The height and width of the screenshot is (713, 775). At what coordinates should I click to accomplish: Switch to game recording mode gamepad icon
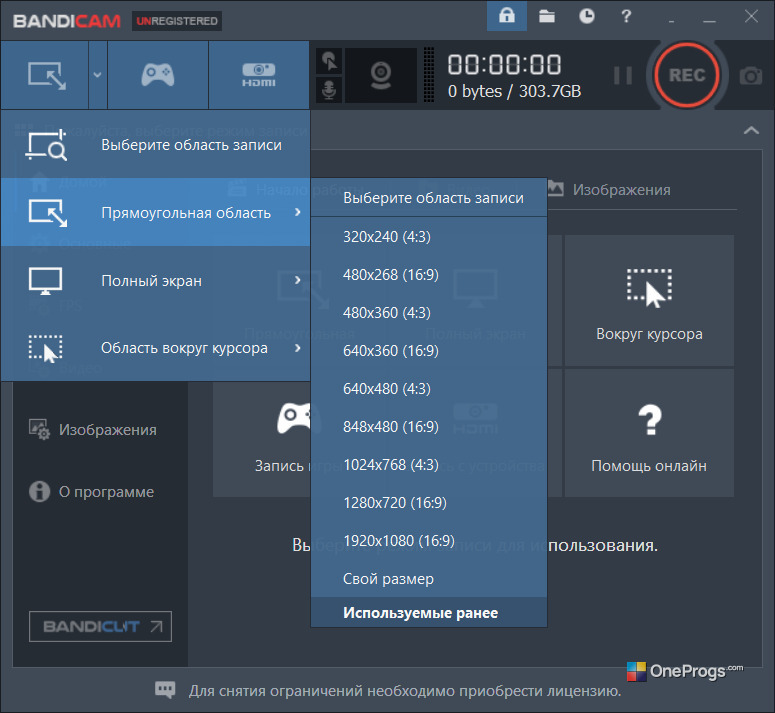[158, 75]
